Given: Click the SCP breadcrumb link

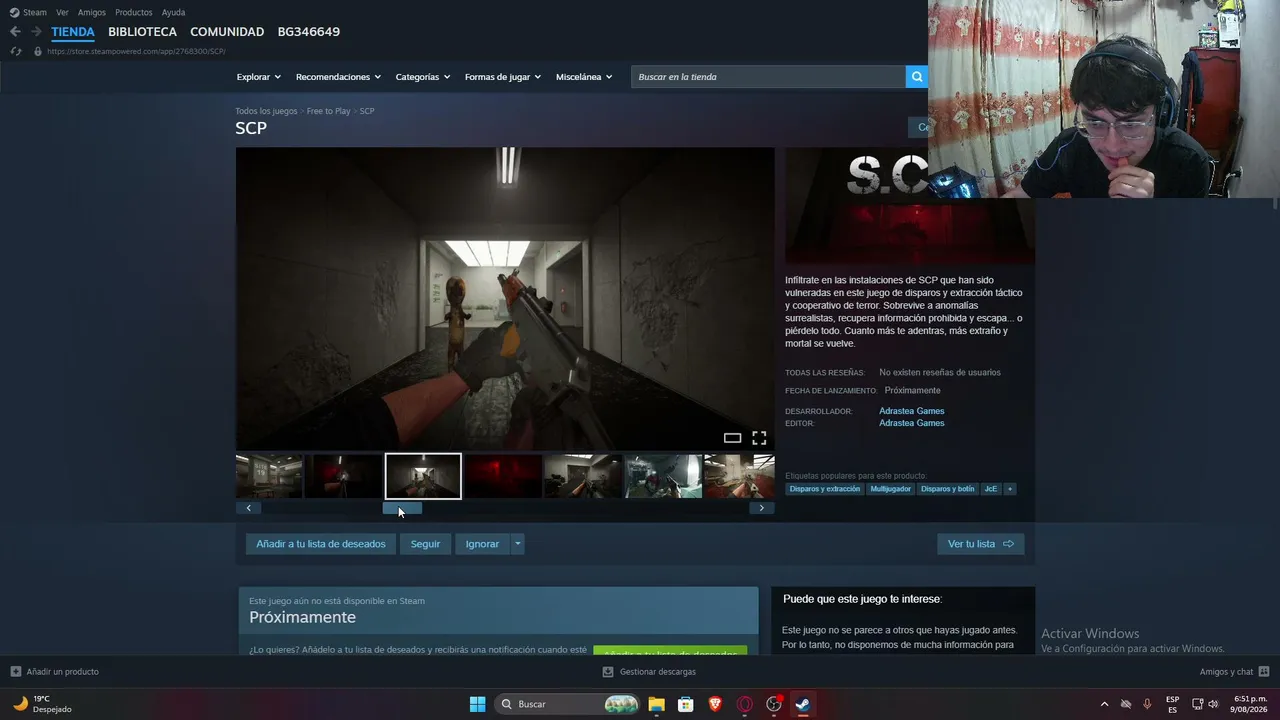Looking at the screenshot, I should pyautogui.click(x=367, y=111).
